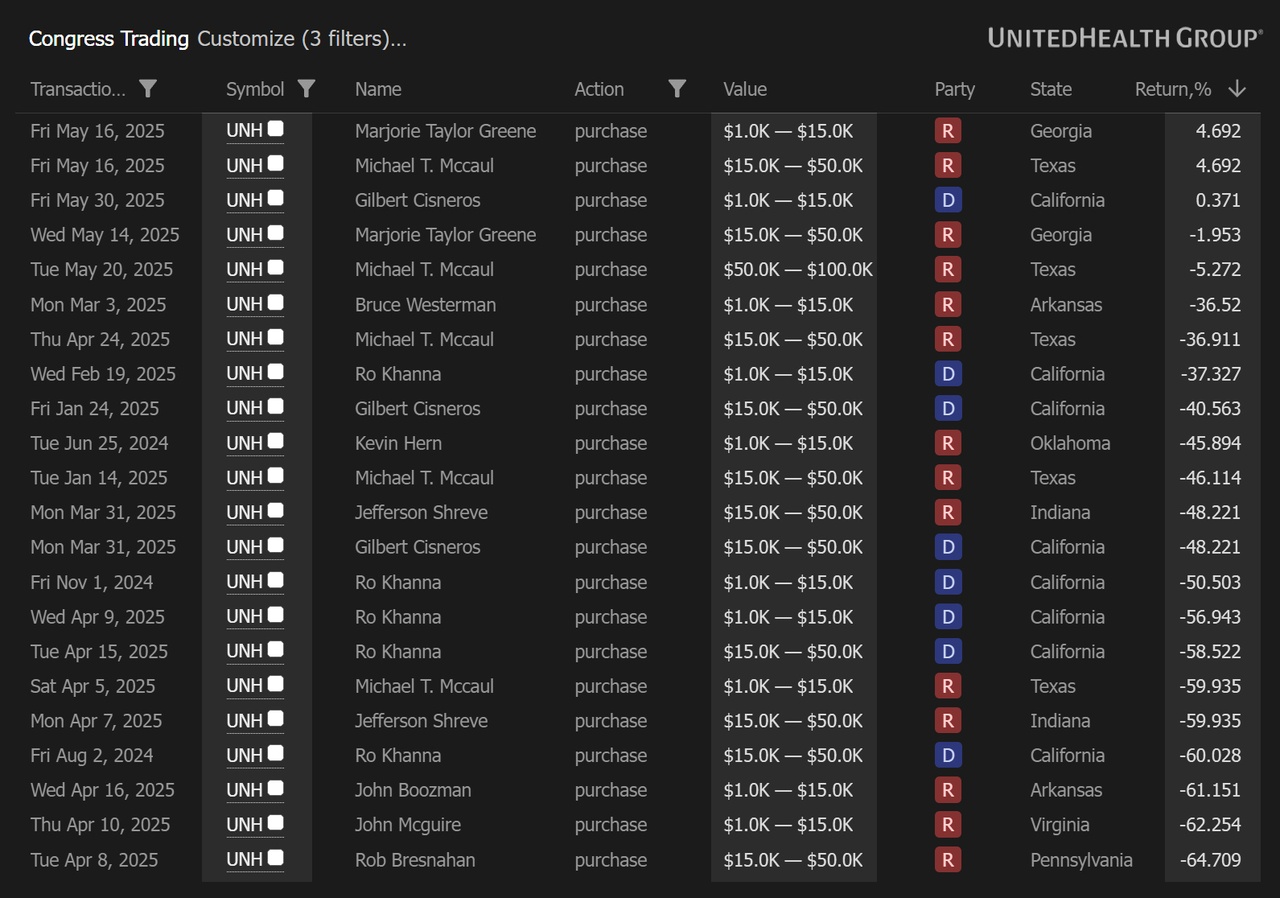Select the state cell Oklahoma

1070,443
